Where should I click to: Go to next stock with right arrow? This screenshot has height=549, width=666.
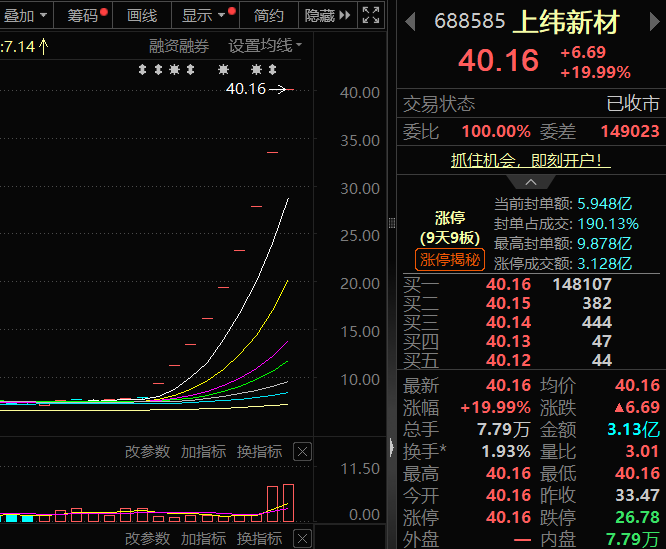pos(655,22)
